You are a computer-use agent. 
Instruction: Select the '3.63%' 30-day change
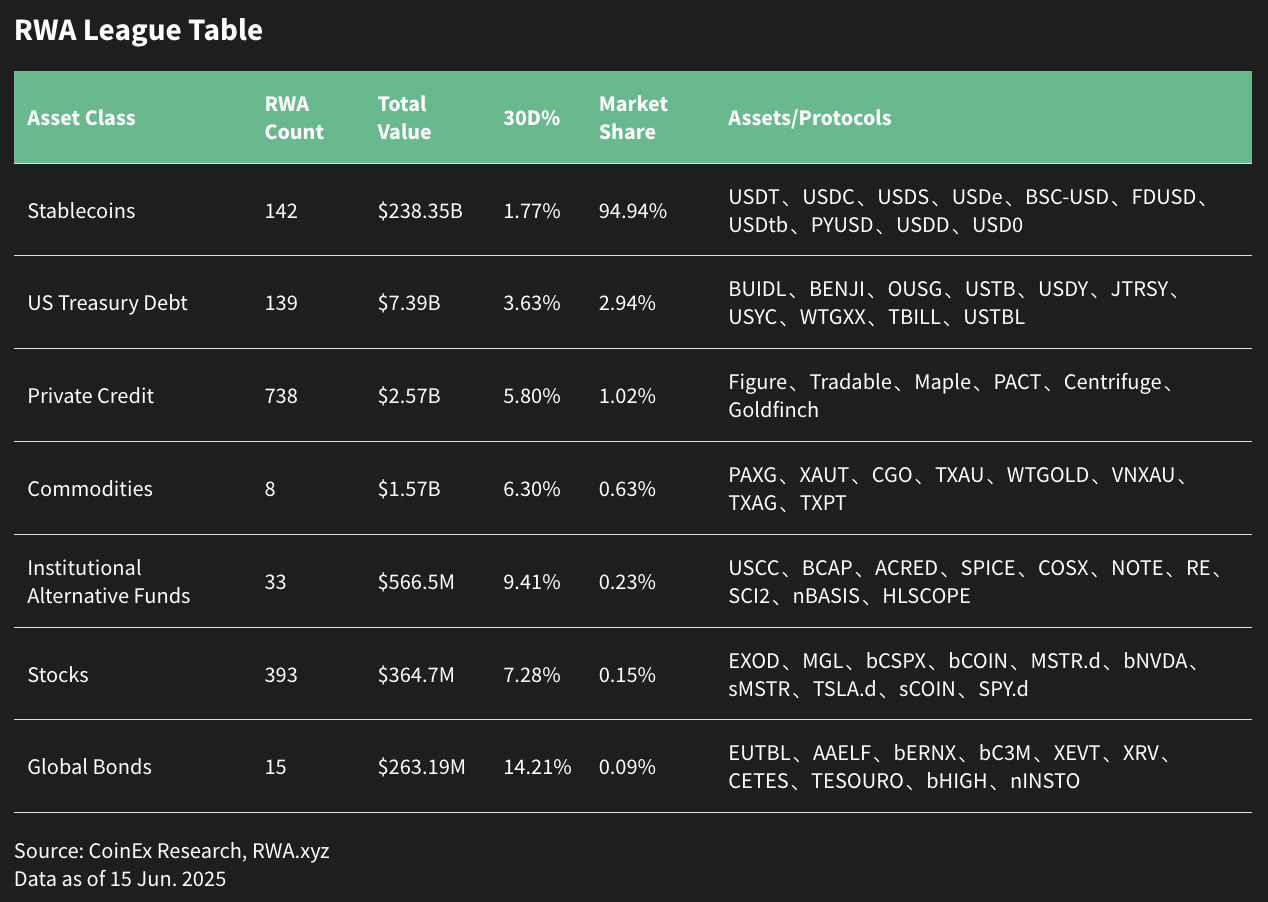(532, 303)
